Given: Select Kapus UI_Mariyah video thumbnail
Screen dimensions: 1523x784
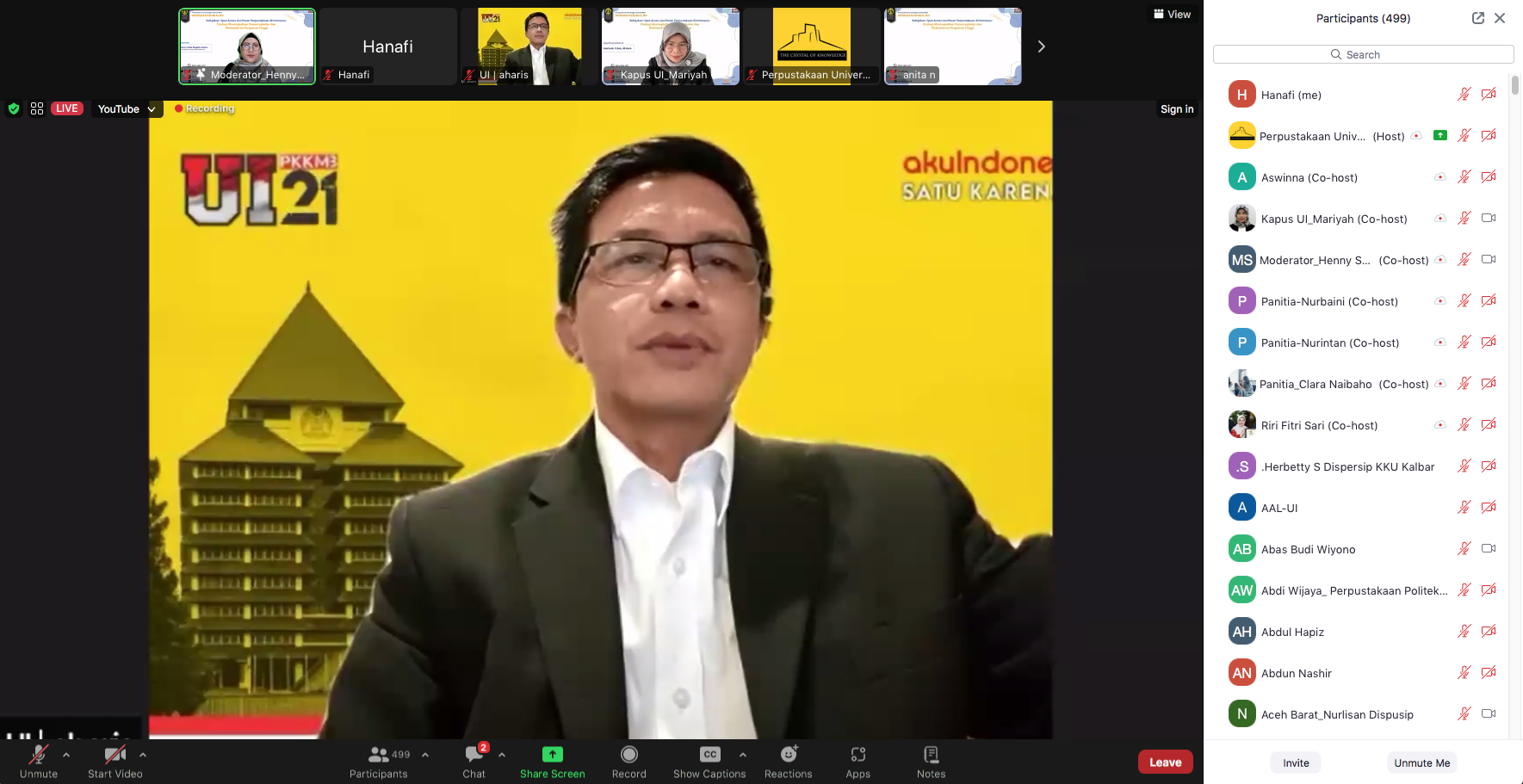Looking at the screenshot, I should click(x=671, y=46).
